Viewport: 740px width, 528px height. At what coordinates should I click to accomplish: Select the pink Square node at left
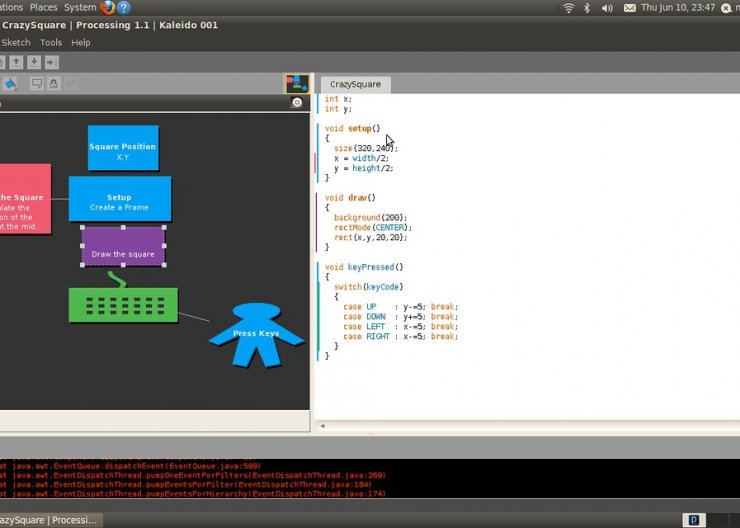click(25, 199)
